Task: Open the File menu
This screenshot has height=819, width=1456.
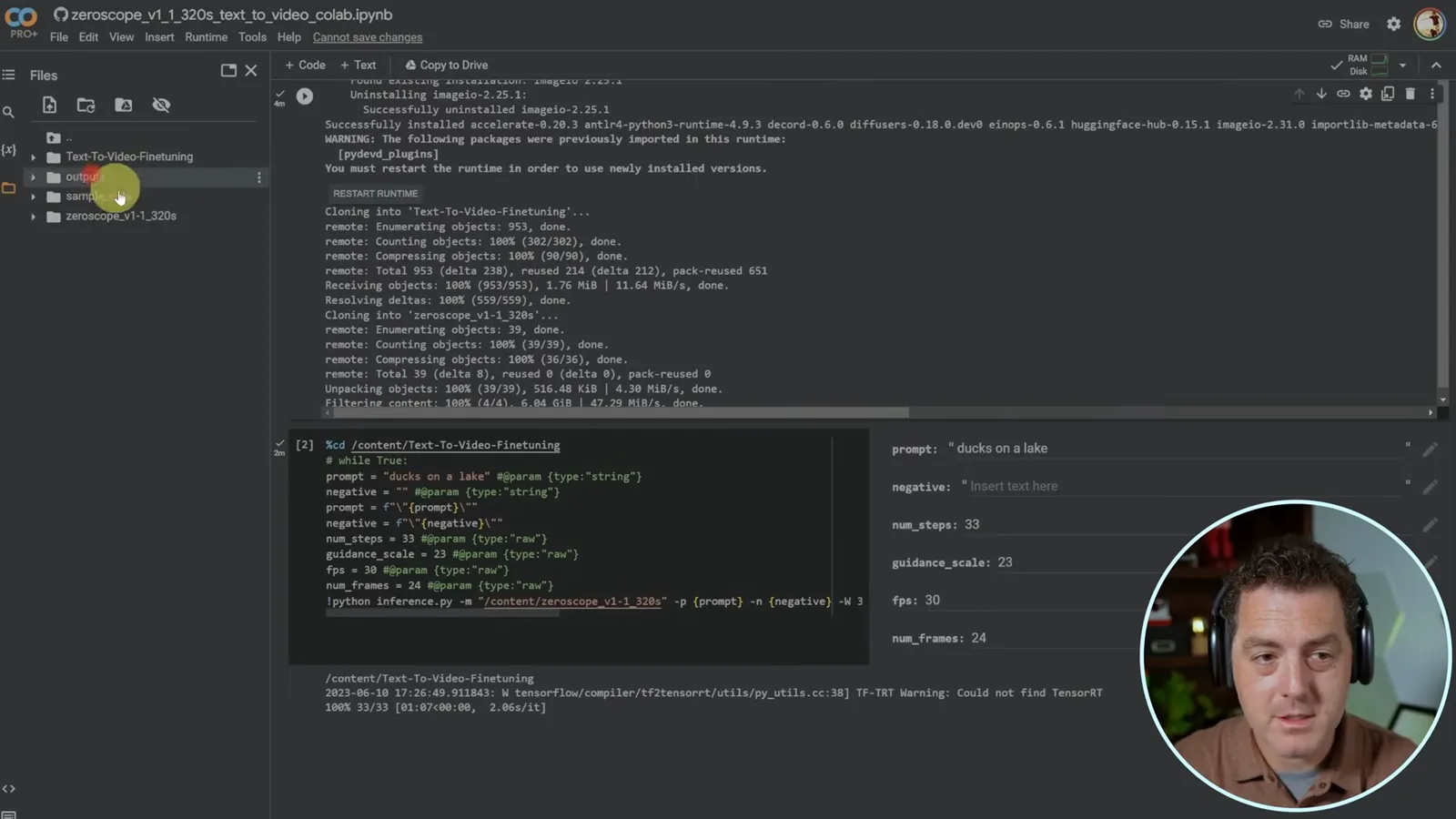Action: tap(59, 37)
